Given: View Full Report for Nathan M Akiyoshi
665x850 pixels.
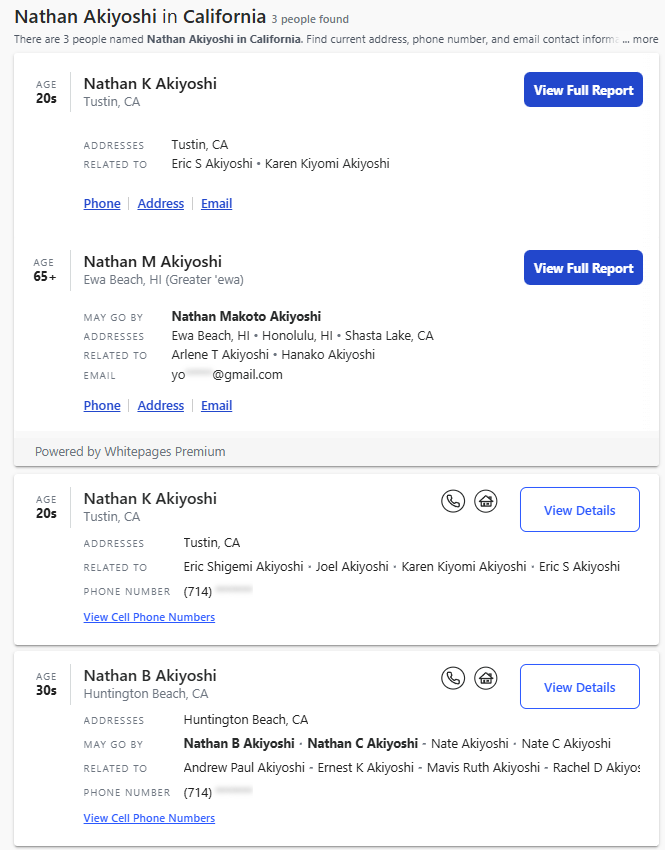Looking at the screenshot, I should 583,268.
